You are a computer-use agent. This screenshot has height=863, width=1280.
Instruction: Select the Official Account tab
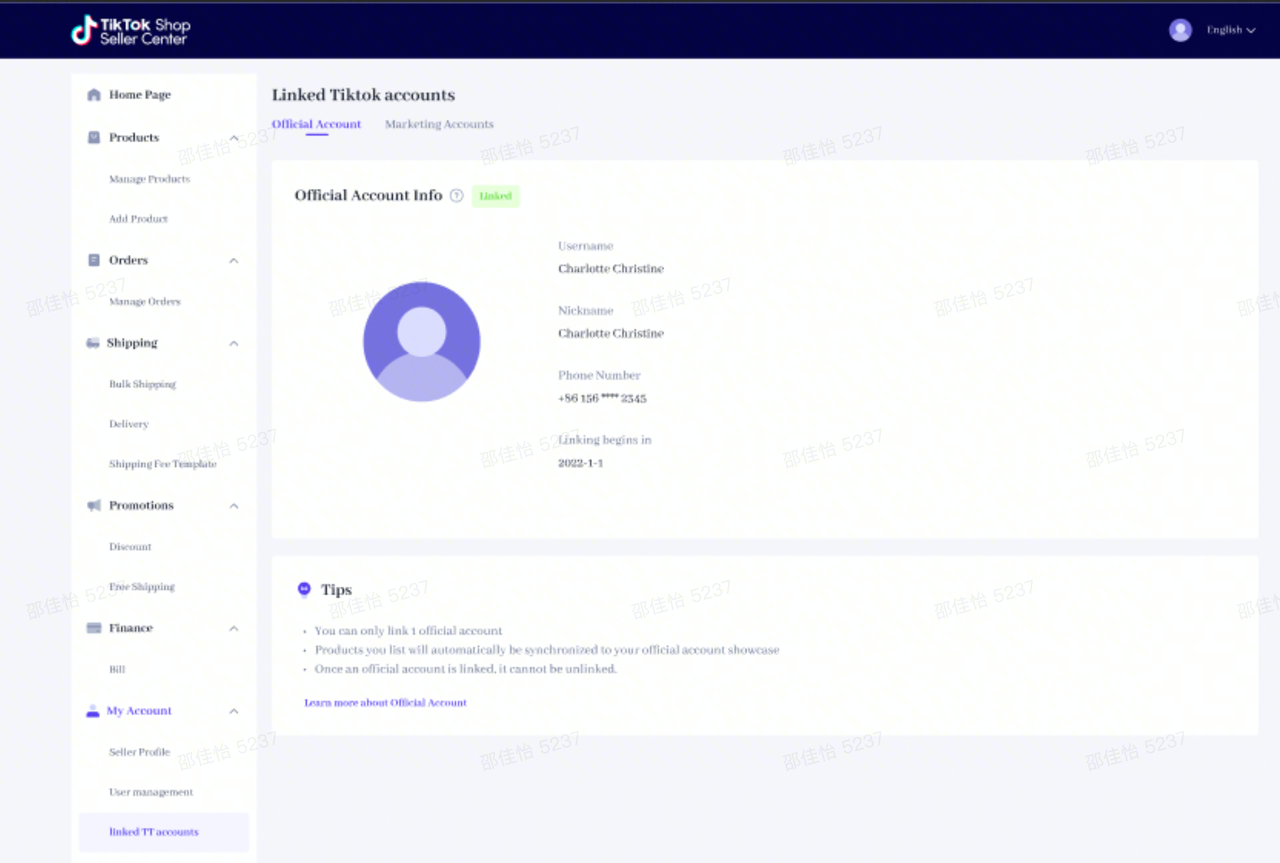tap(316, 124)
